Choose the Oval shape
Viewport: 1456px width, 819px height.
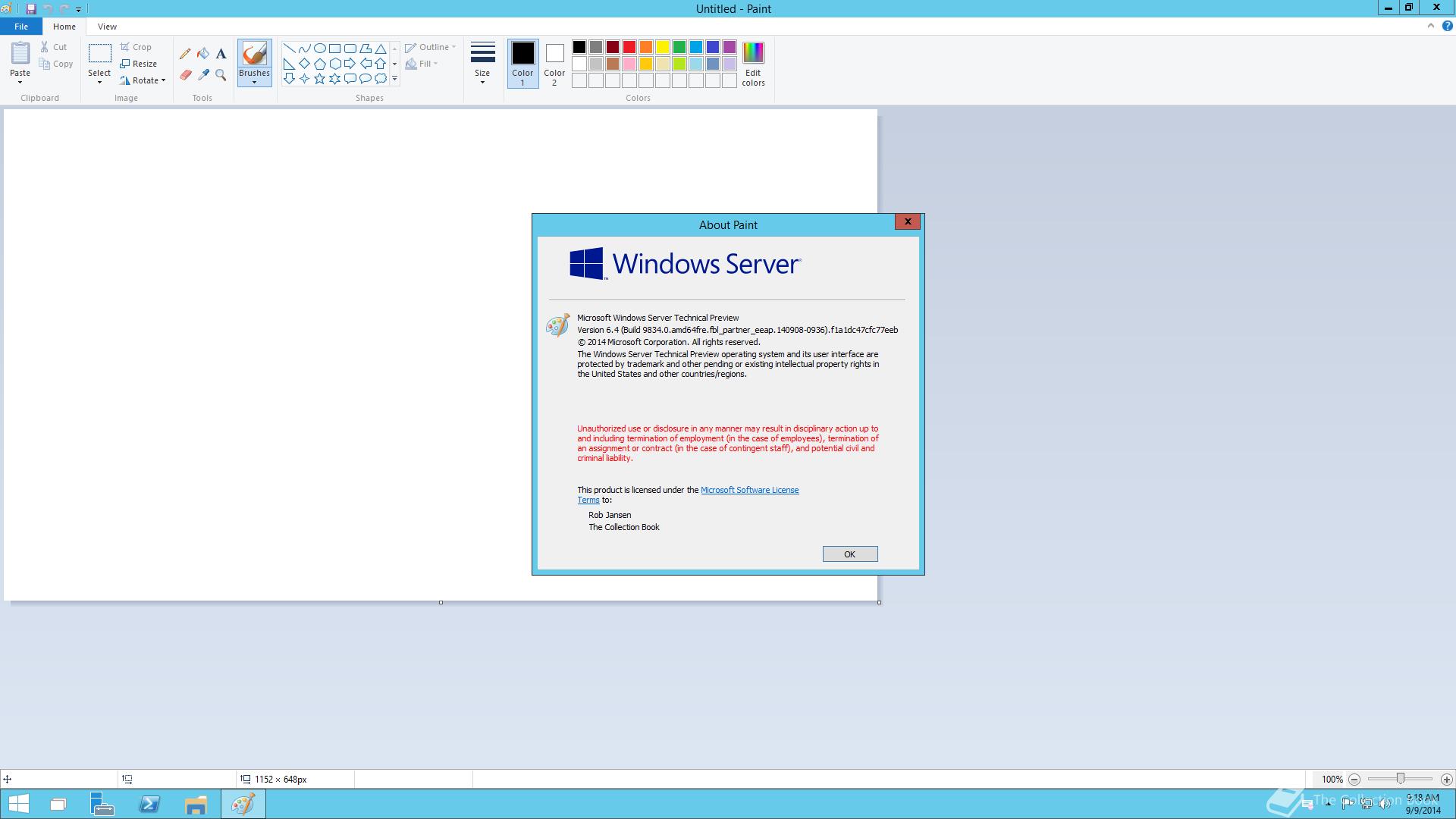[319, 49]
